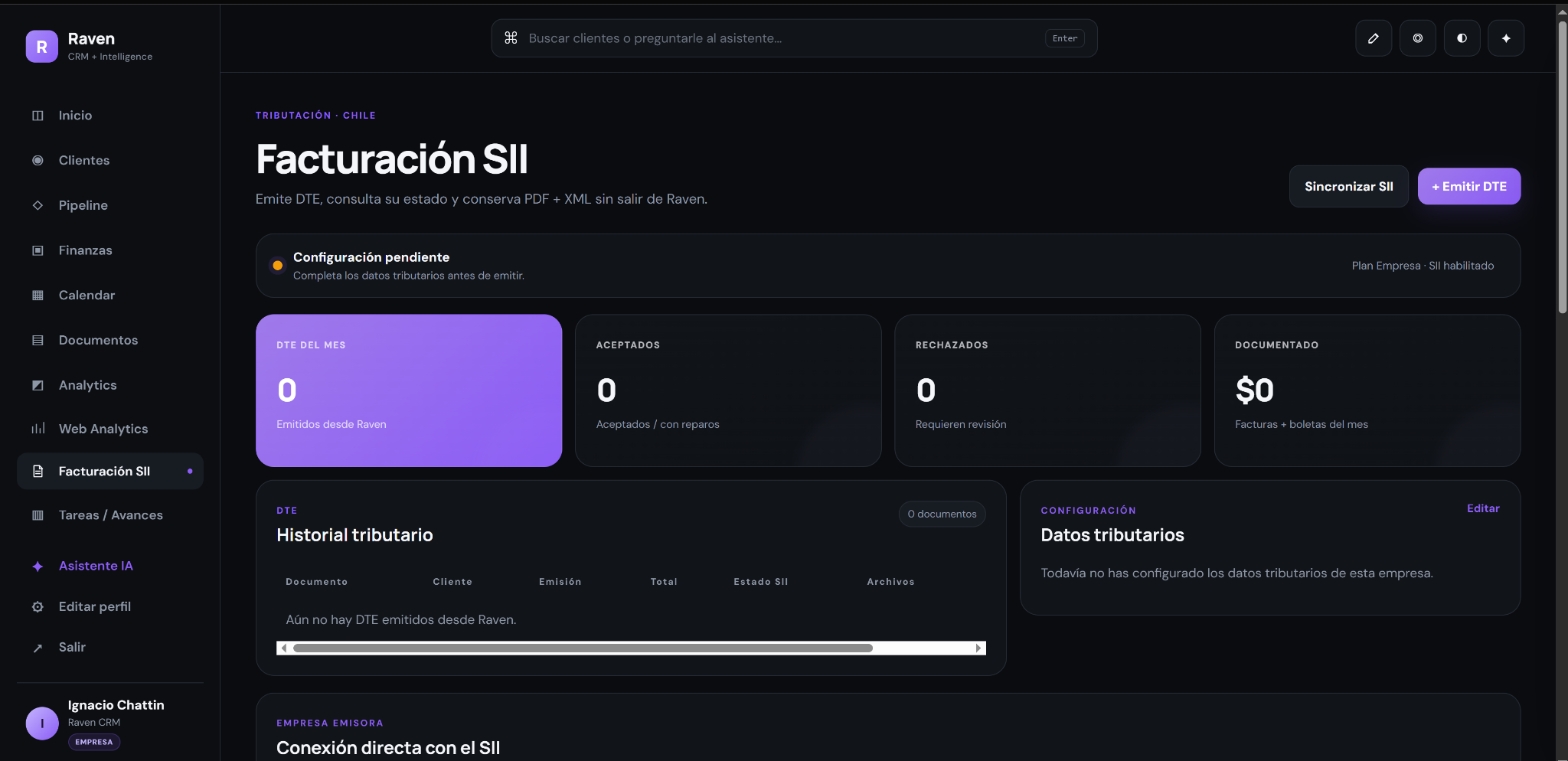
Task: Open Web Analytics section
Action: [x=110, y=429]
